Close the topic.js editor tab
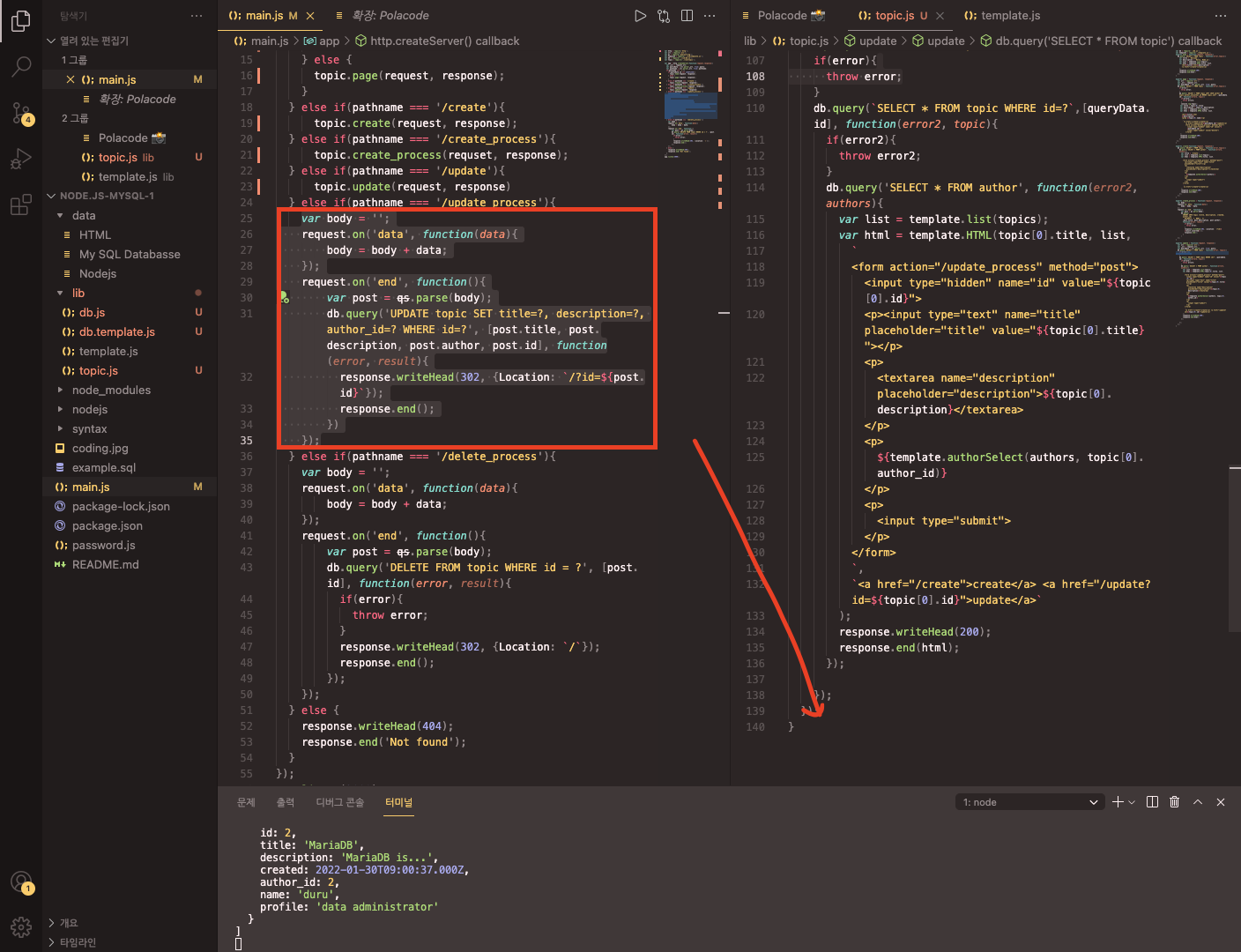The width and height of the screenshot is (1241, 952). [940, 16]
